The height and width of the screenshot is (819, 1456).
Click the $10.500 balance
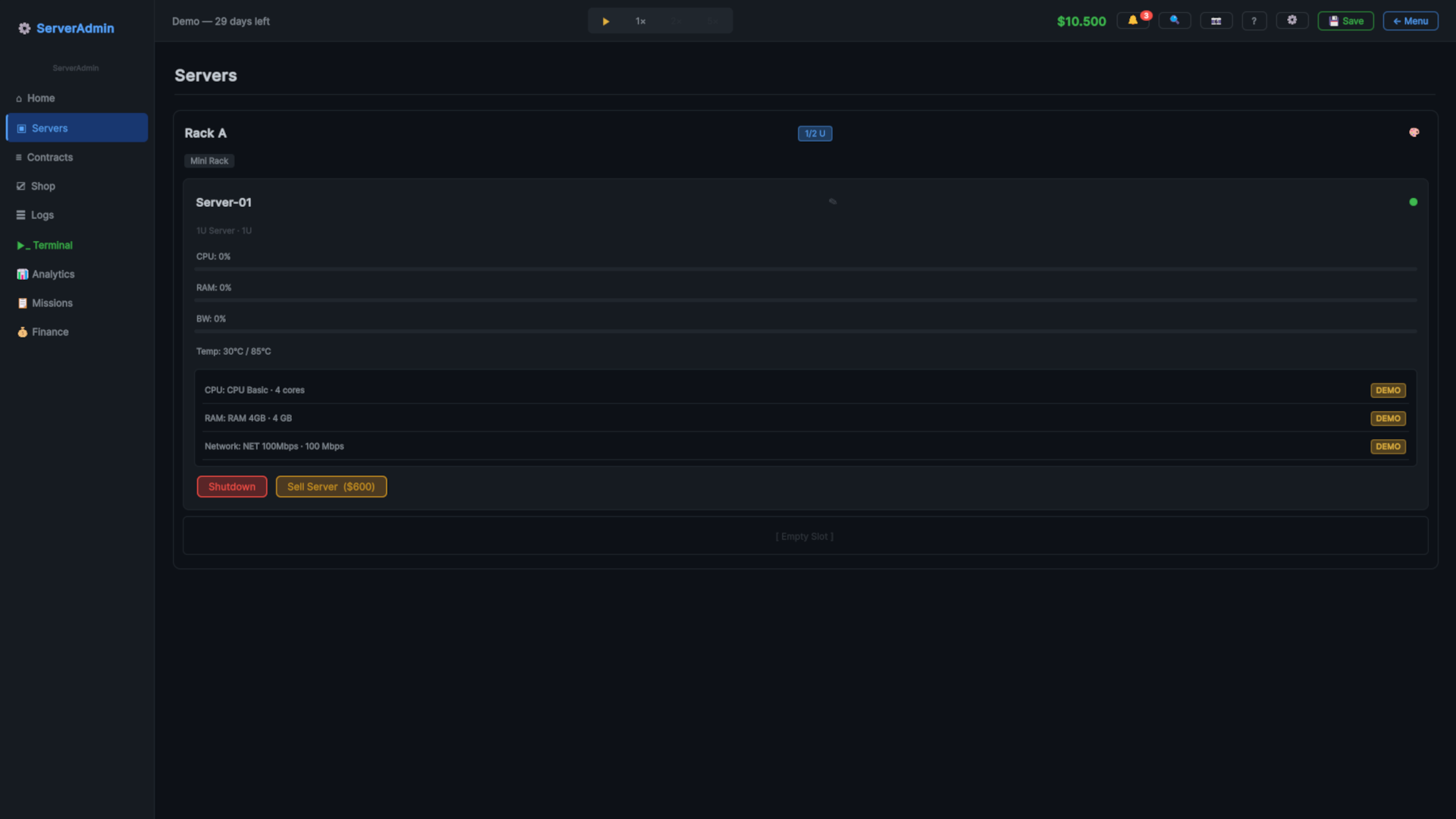(1081, 21)
